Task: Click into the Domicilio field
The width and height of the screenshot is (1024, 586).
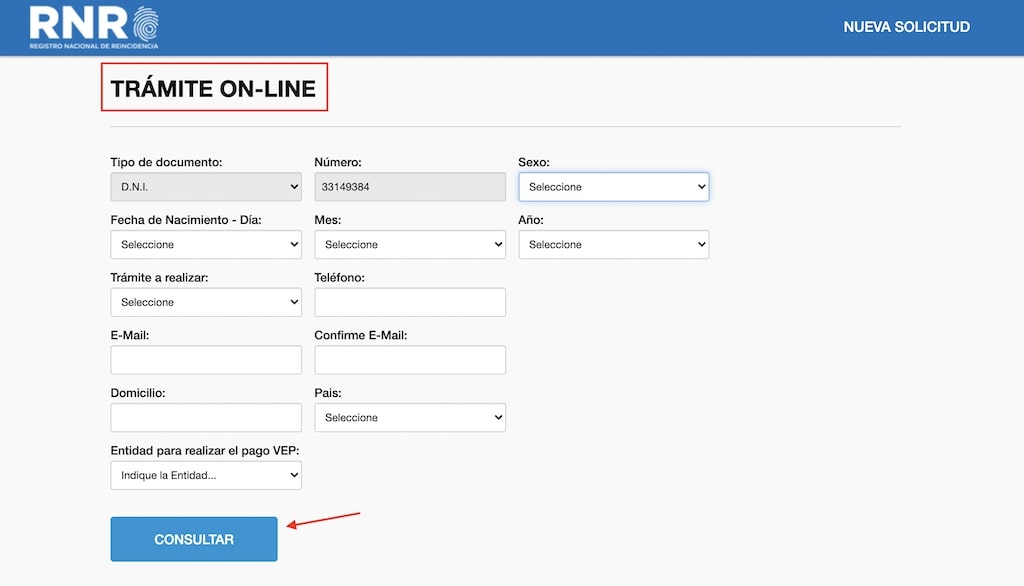Action: point(205,417)
